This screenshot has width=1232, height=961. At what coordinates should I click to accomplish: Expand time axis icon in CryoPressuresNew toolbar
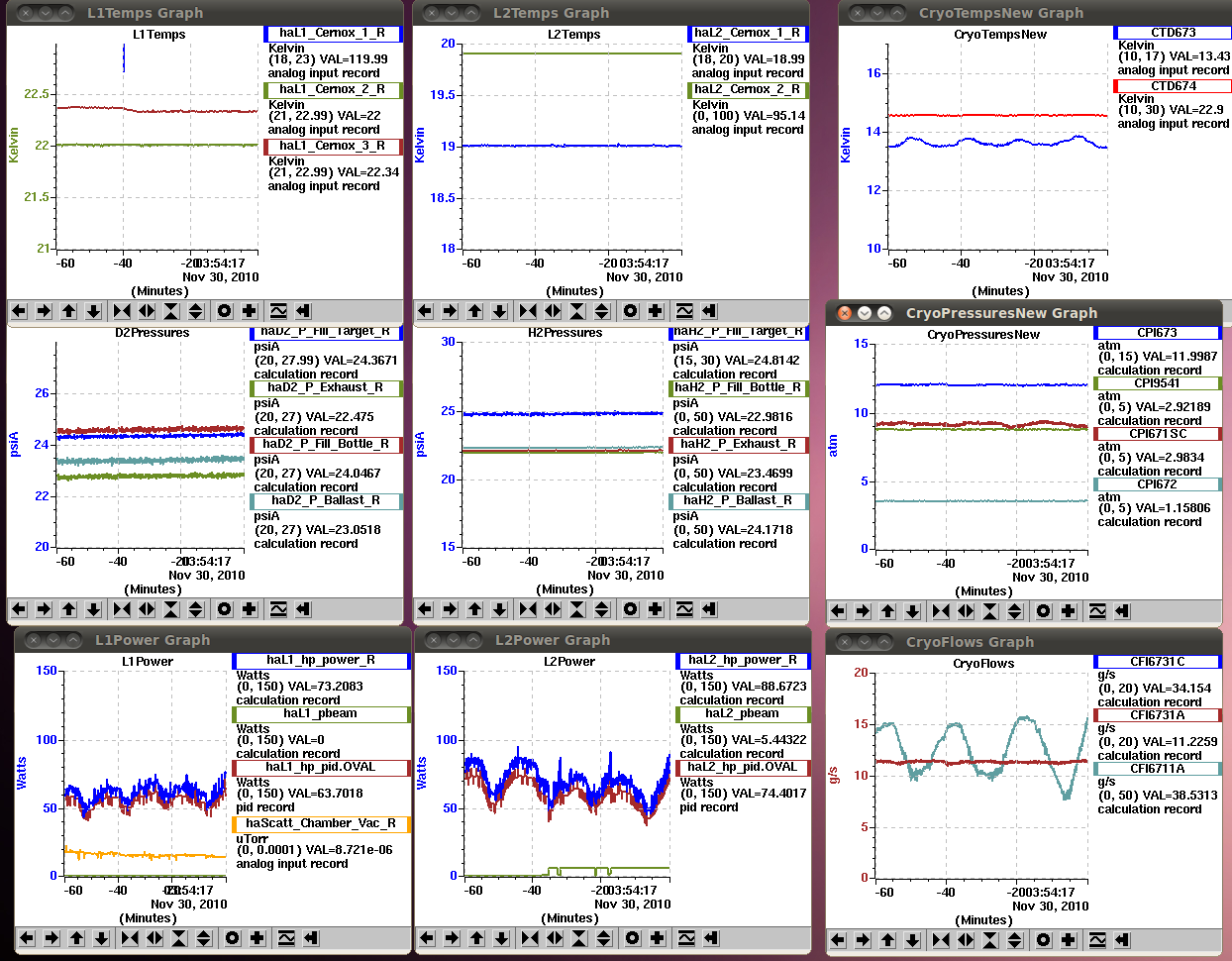point(966,611)
